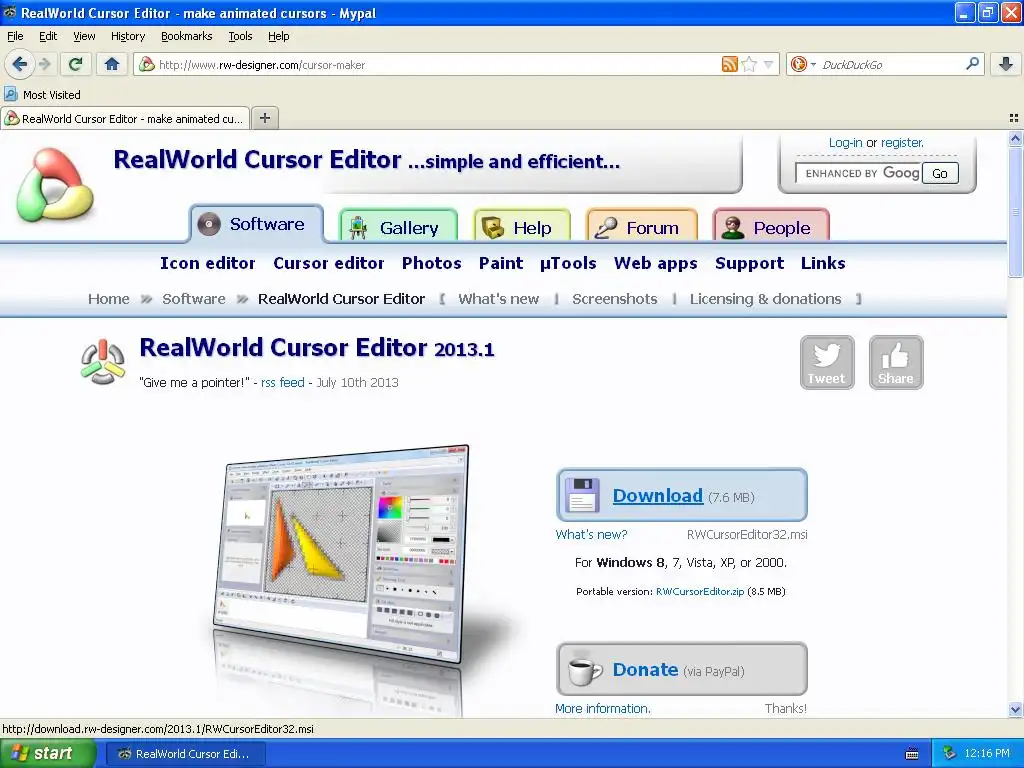Open the History menu
Viewport: 1024px width, 768px height.
(127, 36)
